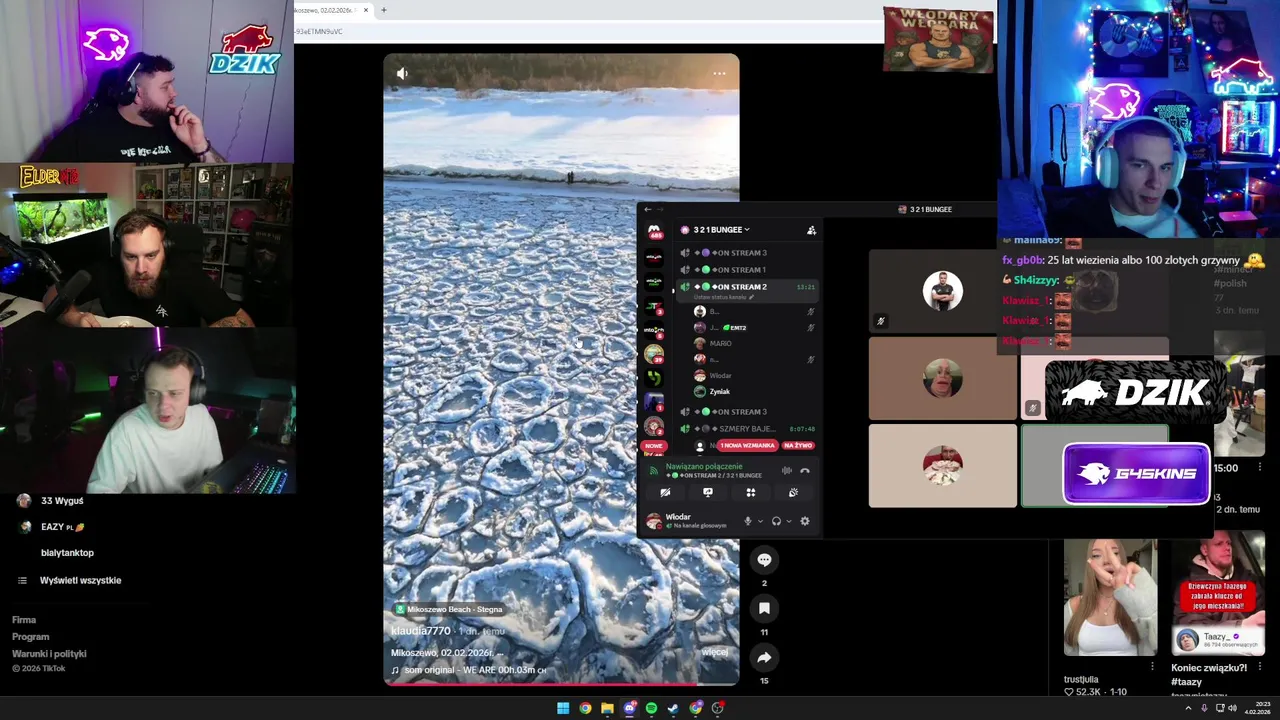Image resolution: width=1280 pixels, height=720 pixels.
Task: Select user MARIO in voice channel
Action: pos(720,344)
